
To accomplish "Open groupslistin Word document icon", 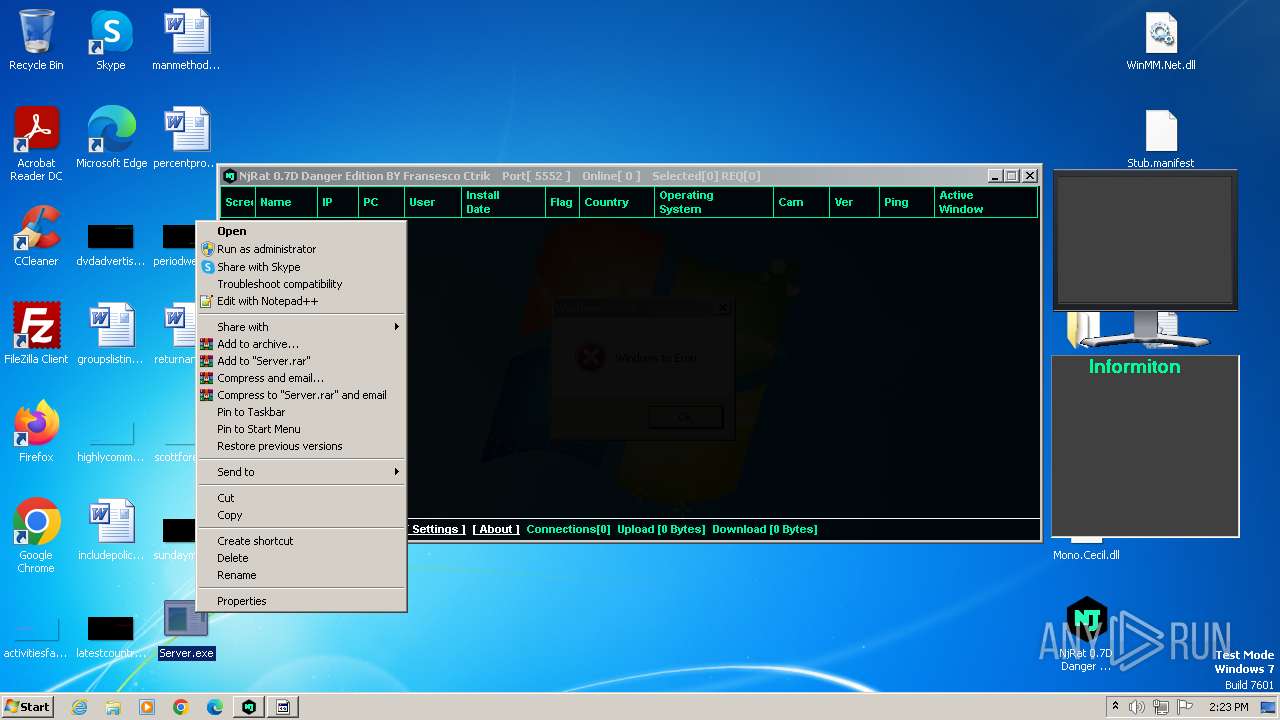I will (x=111, y=334).
